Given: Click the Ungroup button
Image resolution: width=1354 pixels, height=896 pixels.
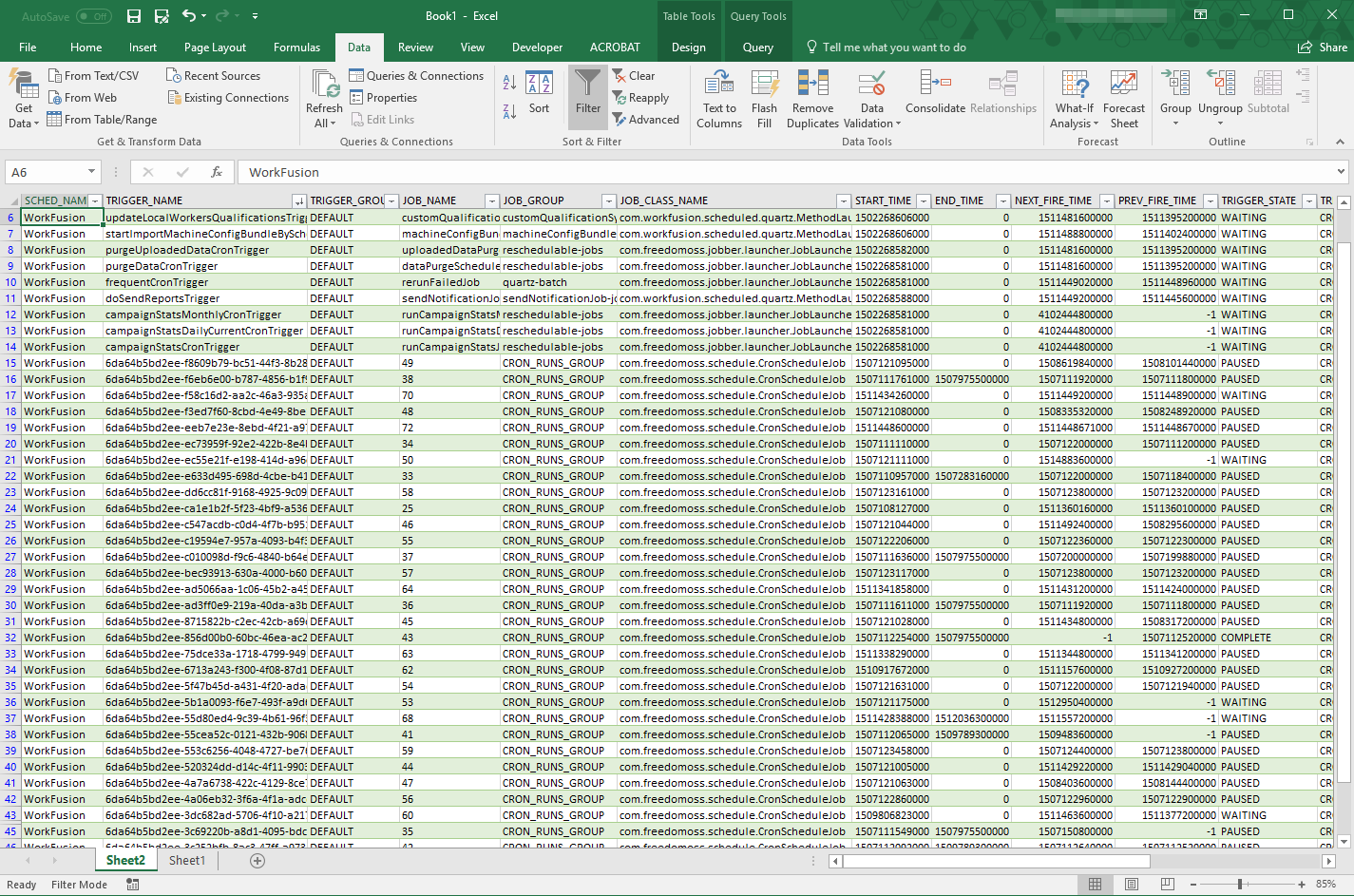Looking at the screenshot, I should click(1220, 99).
